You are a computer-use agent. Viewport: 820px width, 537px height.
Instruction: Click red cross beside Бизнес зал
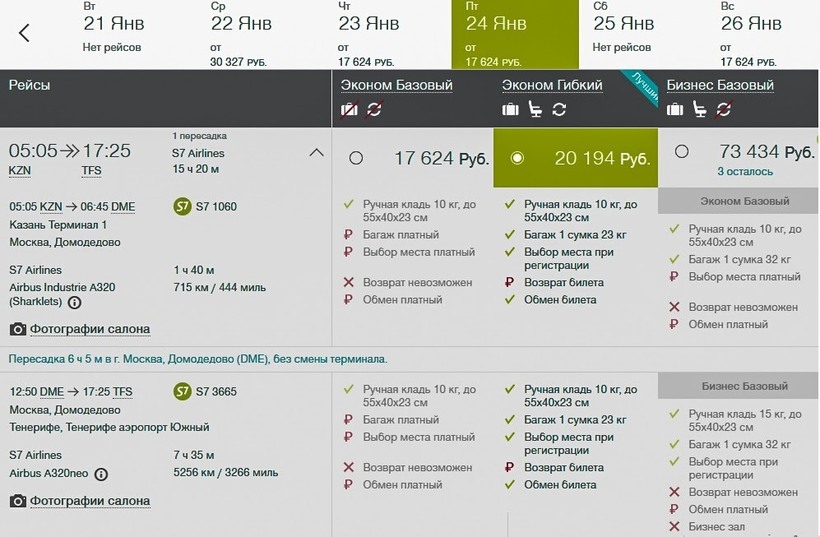(674, 527)
